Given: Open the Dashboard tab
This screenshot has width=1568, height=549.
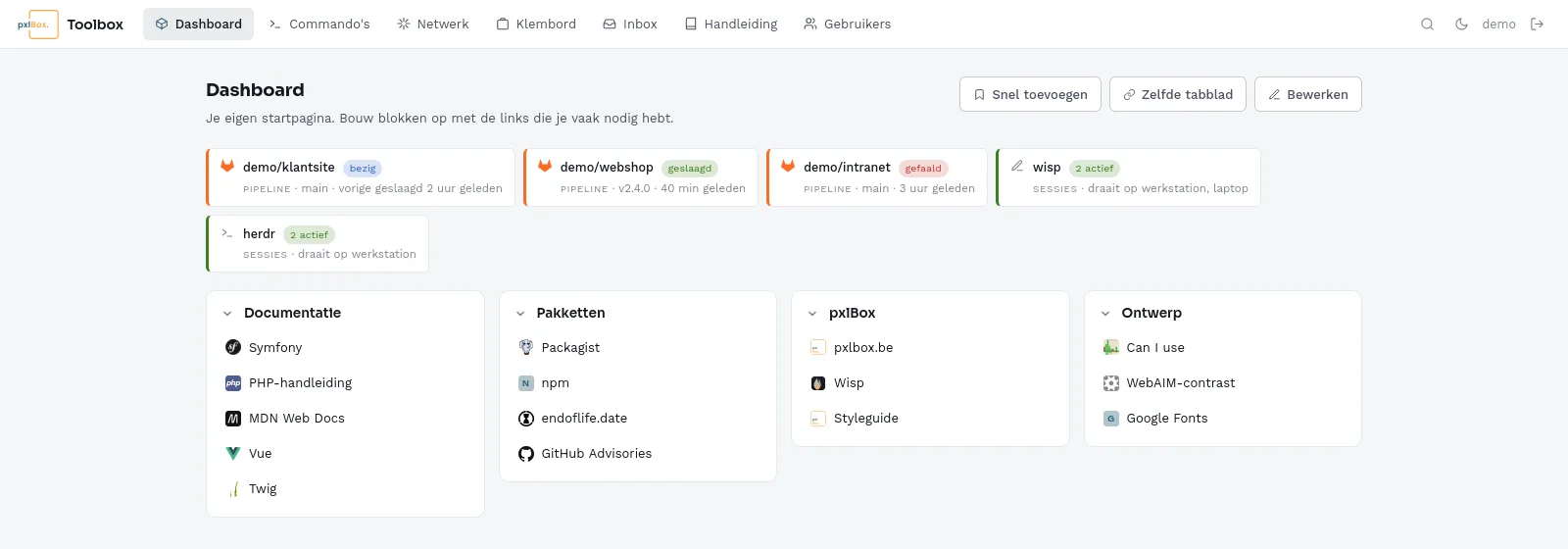Looking at the screenshot, I should (198, 25).
